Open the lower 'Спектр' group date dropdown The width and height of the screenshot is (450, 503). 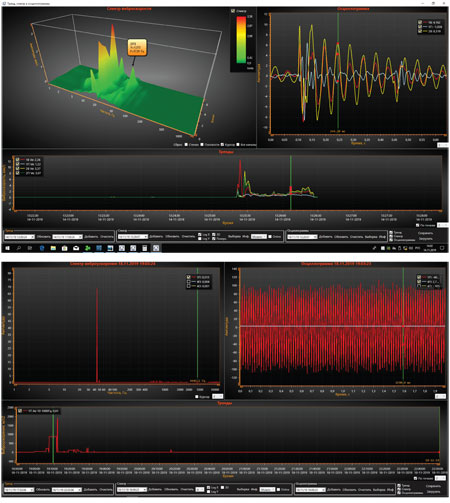[132, 490]
